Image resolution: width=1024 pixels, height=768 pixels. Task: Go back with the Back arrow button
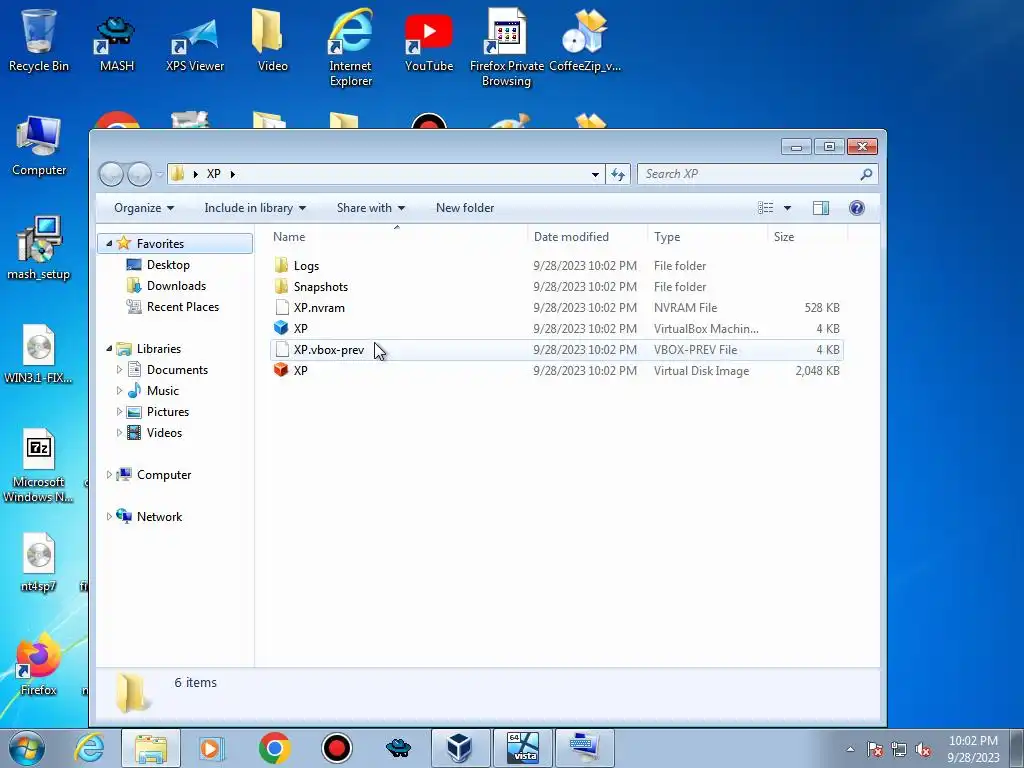click(x=111, y=174)
